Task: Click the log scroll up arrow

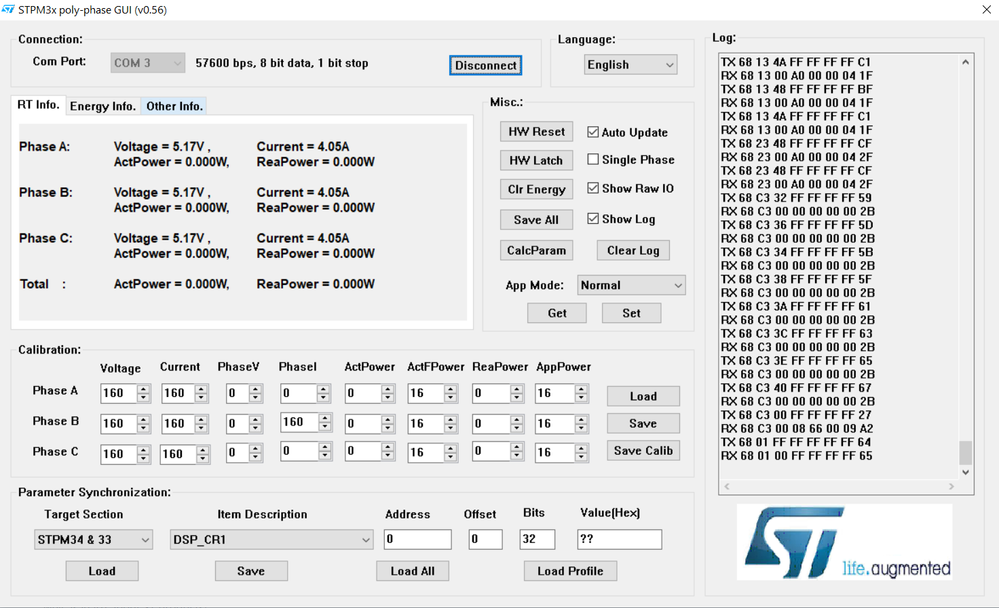Action: pos(965,62)
